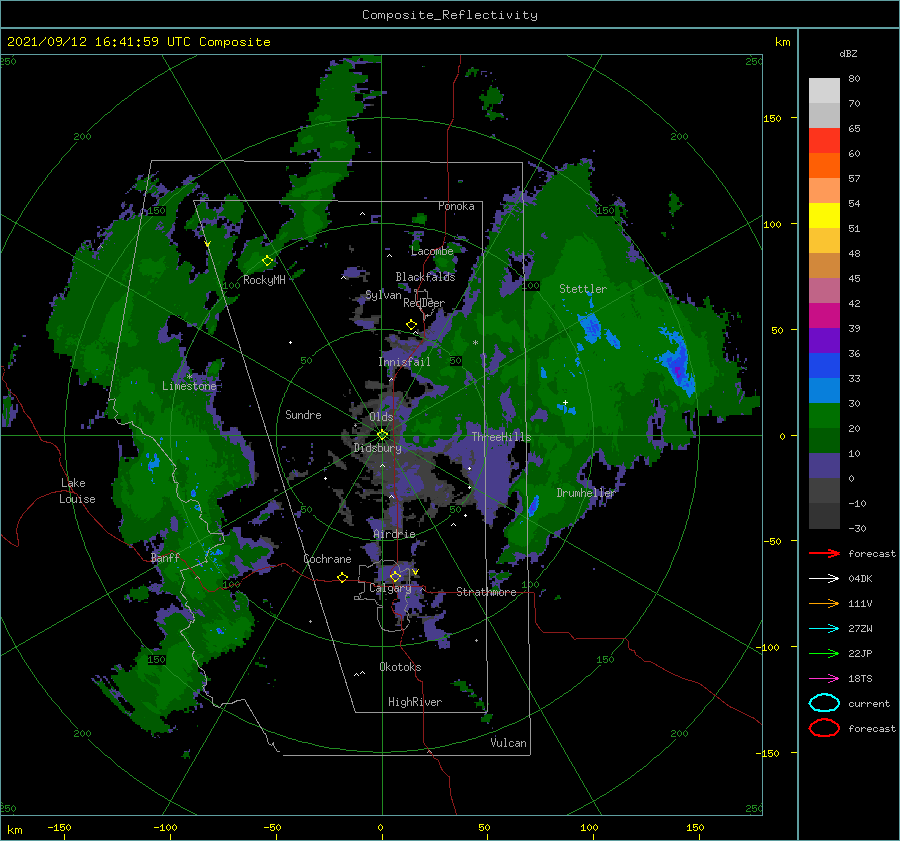Click the yellow diamond marker below RedDeer

click(411, 325)
